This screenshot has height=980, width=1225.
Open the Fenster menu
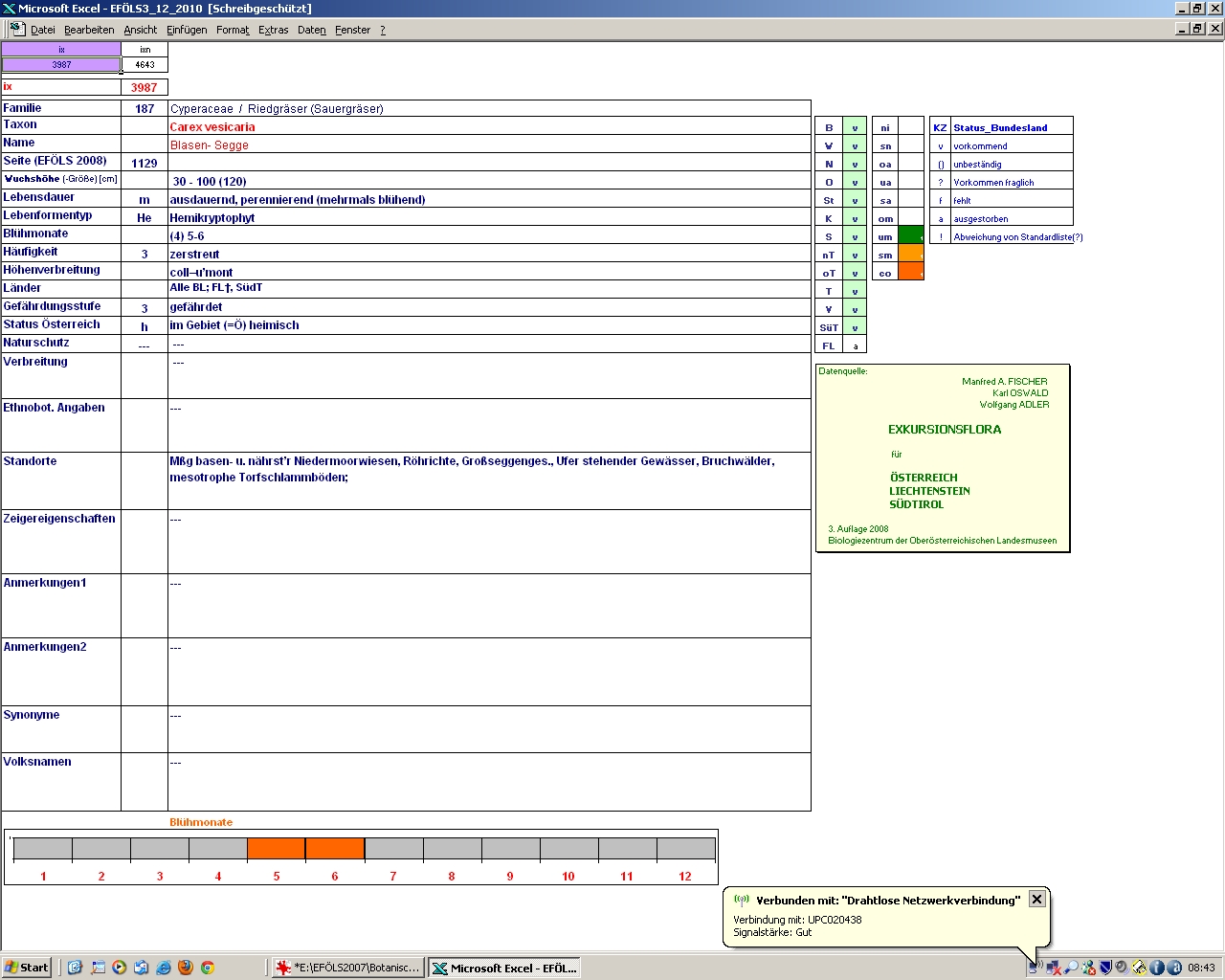pyautogui.click(x=353, y=30)
